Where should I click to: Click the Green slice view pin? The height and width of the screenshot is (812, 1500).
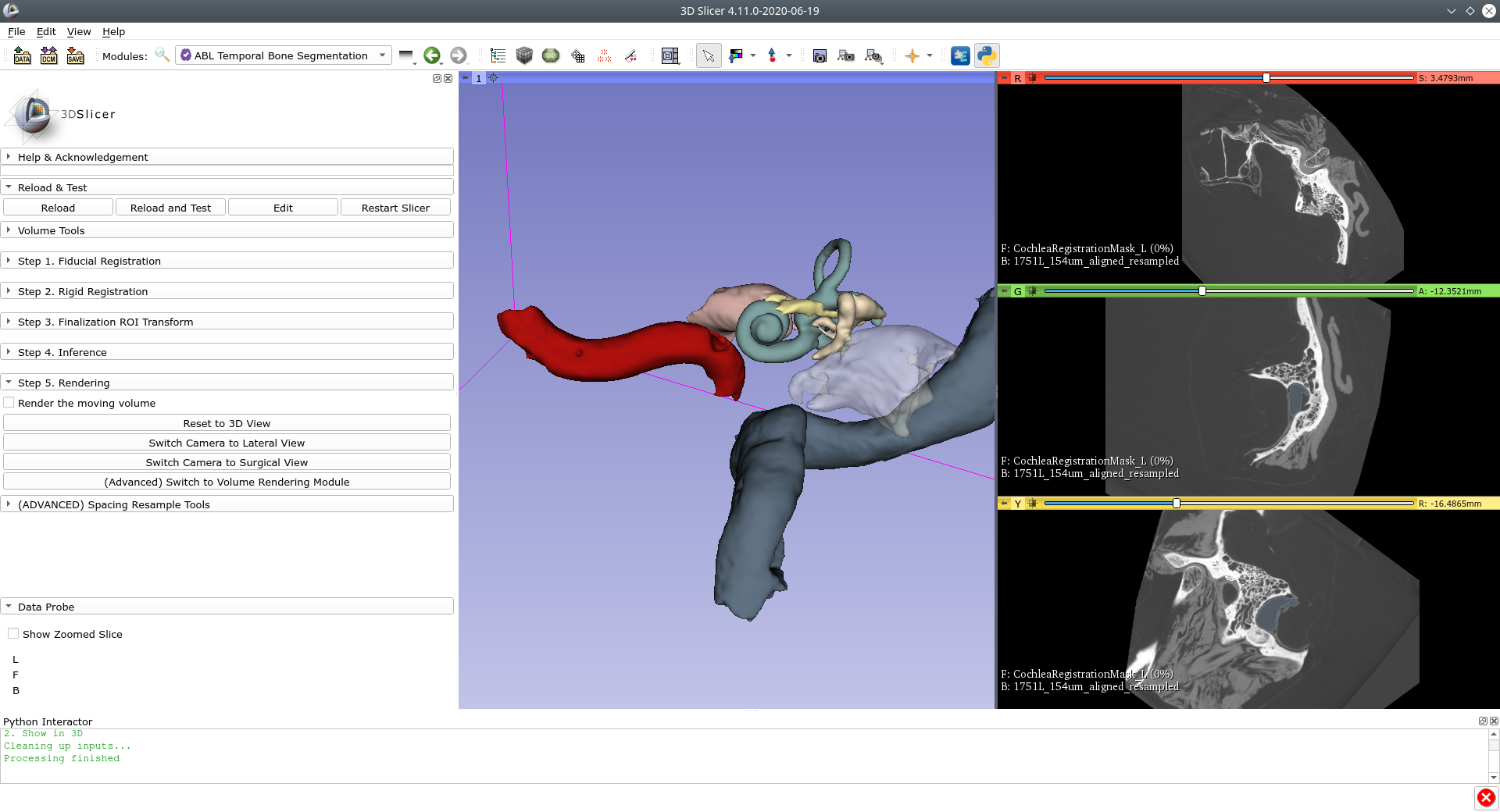coord(1005,291)
